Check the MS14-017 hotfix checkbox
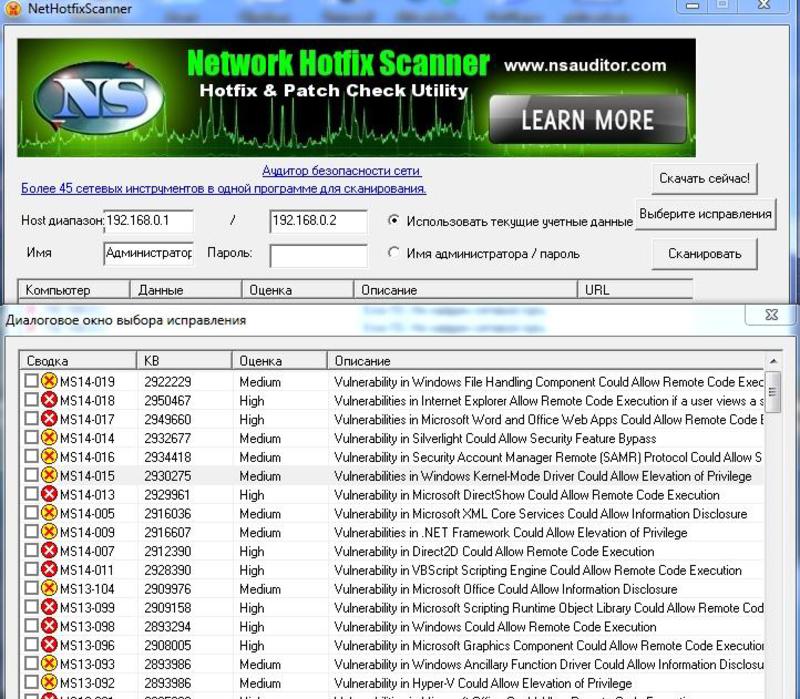Viewport: 800px width, 699px height. coord(31,418)
